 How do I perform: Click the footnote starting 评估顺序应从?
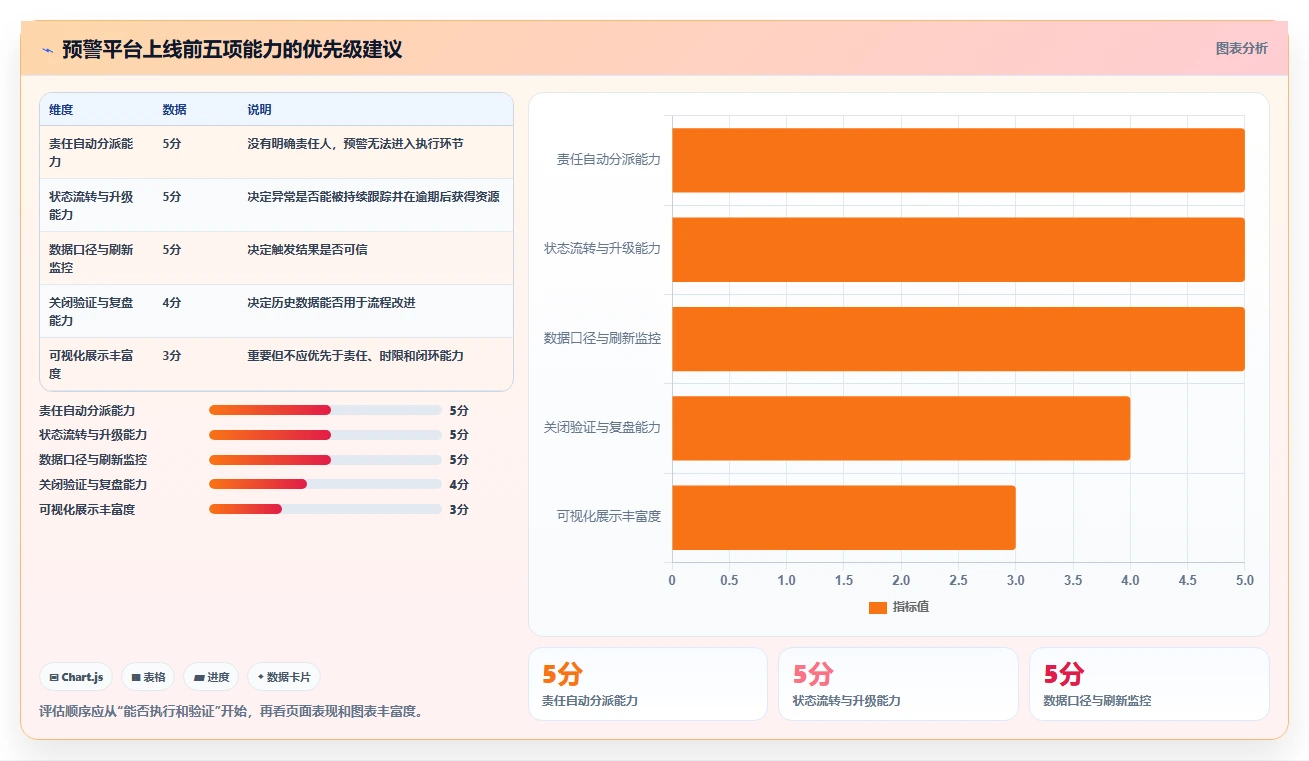pos(232,712)
